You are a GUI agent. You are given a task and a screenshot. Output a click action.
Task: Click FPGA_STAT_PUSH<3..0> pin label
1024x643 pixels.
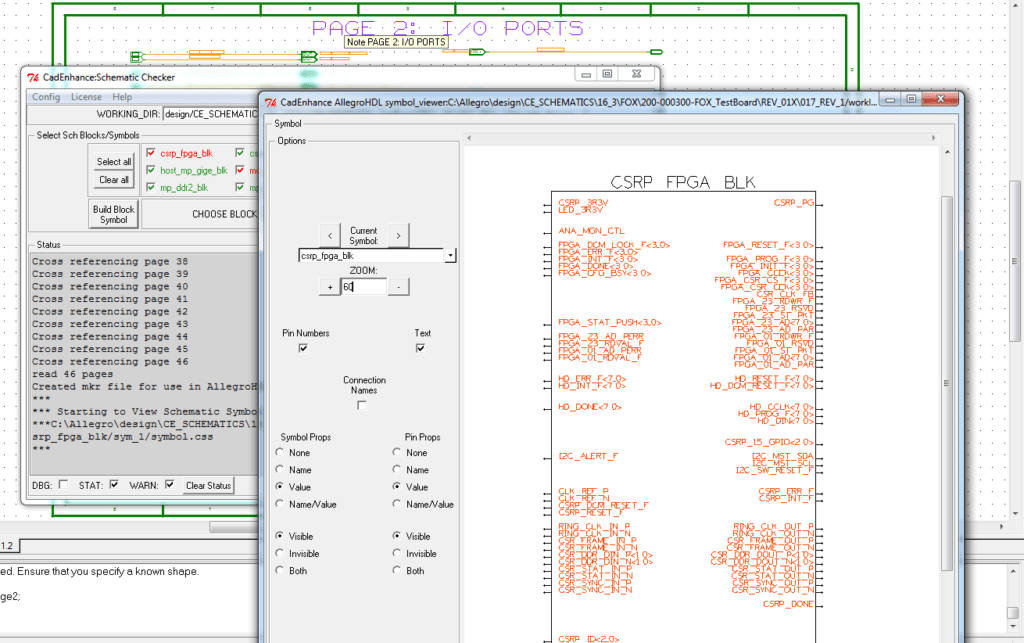[610, 322]
